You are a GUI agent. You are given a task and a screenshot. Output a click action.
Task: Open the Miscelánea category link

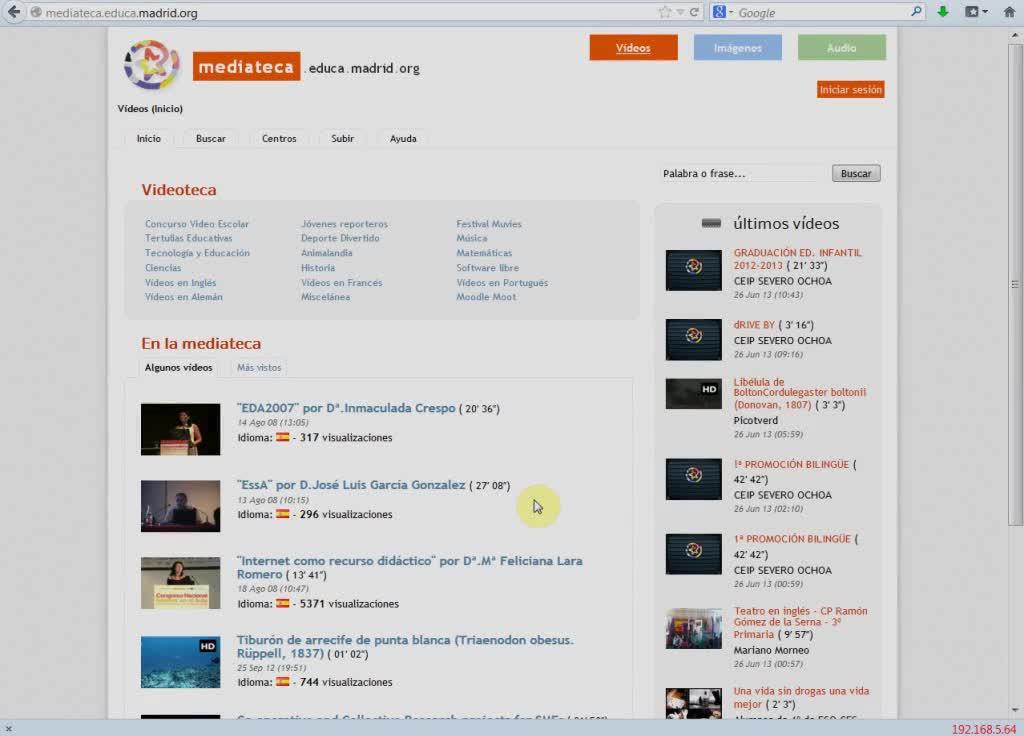pyautogui.click(x=325, y=297)
